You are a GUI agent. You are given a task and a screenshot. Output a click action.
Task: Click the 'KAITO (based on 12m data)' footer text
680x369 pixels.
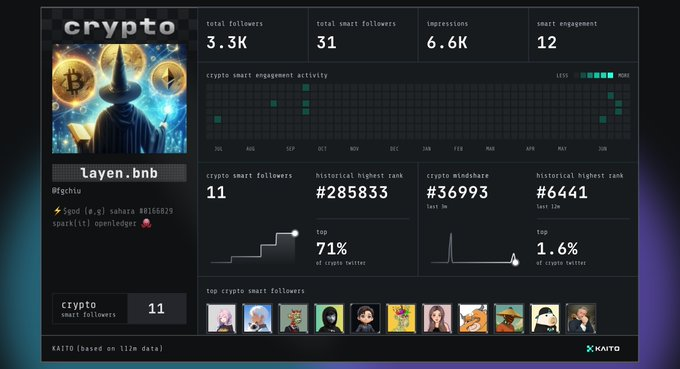click(x=108, y=348)
